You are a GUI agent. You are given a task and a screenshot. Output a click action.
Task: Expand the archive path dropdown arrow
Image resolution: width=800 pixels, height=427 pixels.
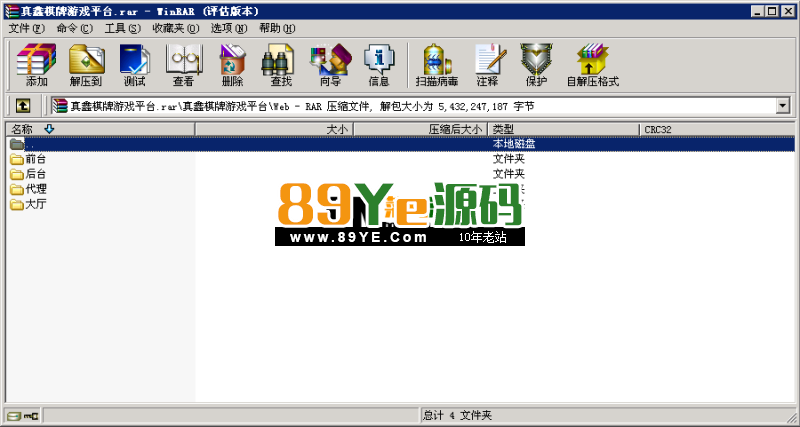pyautogui.click(x=783, y=105)
